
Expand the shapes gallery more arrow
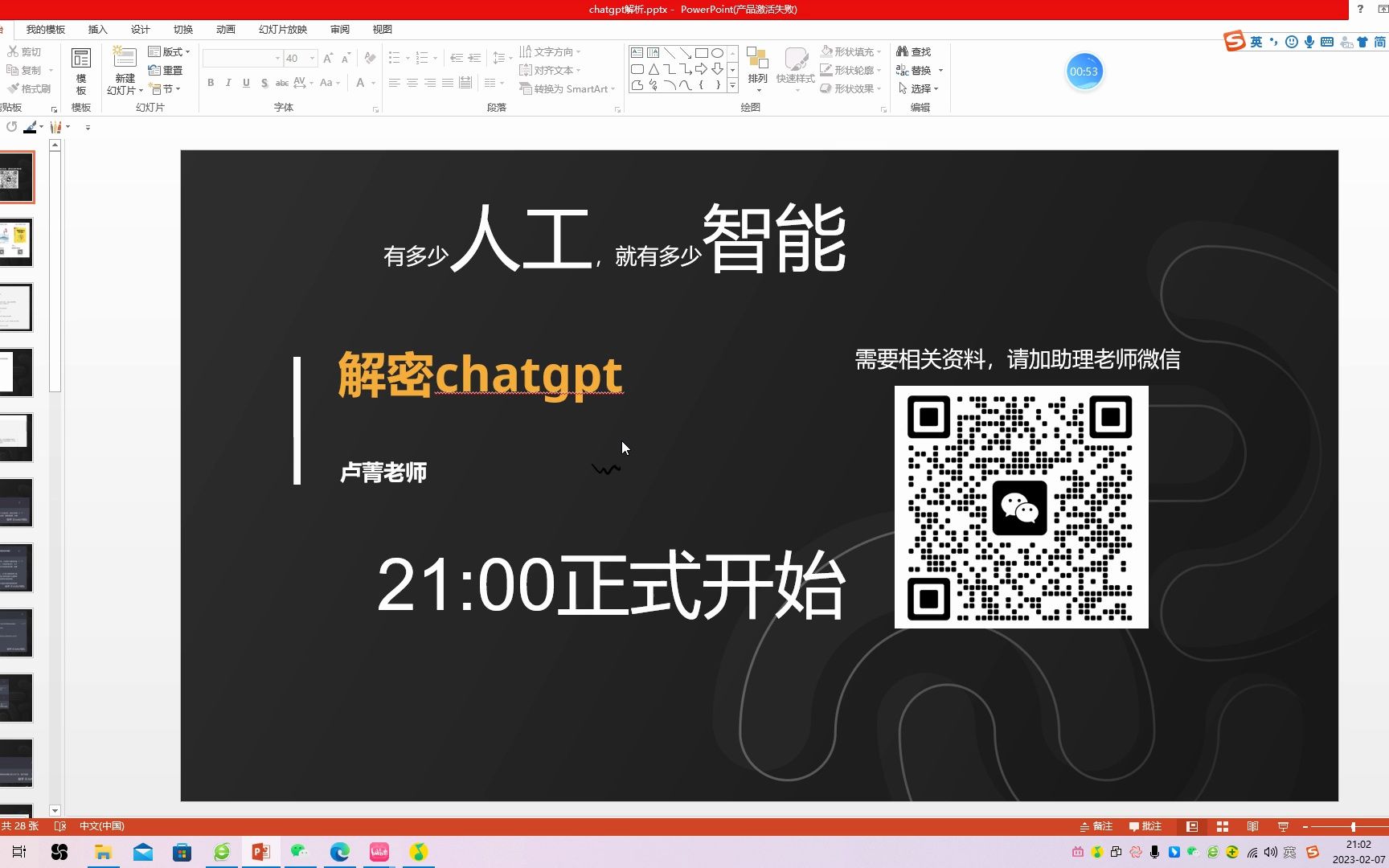[732, 85]
